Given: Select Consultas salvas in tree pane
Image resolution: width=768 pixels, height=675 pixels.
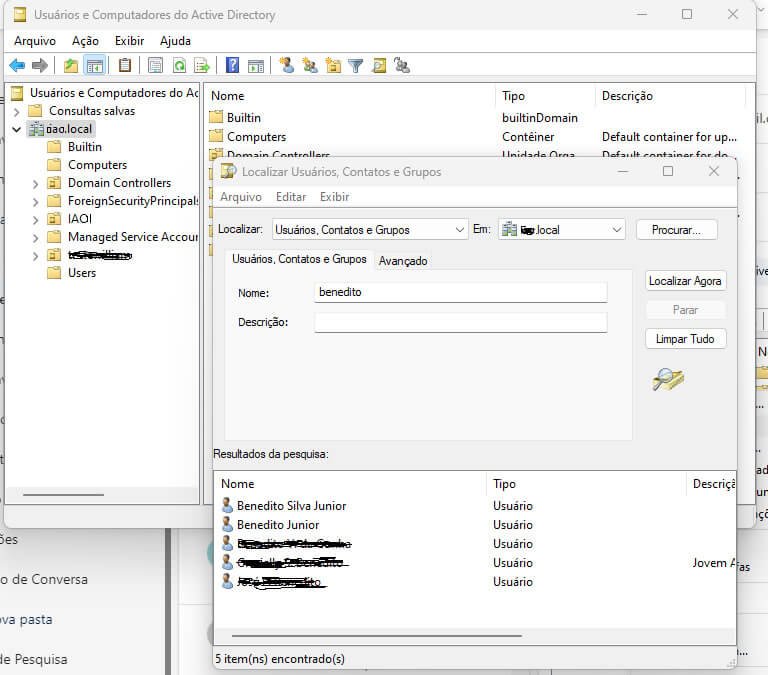Looking at the screenshot, I should pos(92,111).
